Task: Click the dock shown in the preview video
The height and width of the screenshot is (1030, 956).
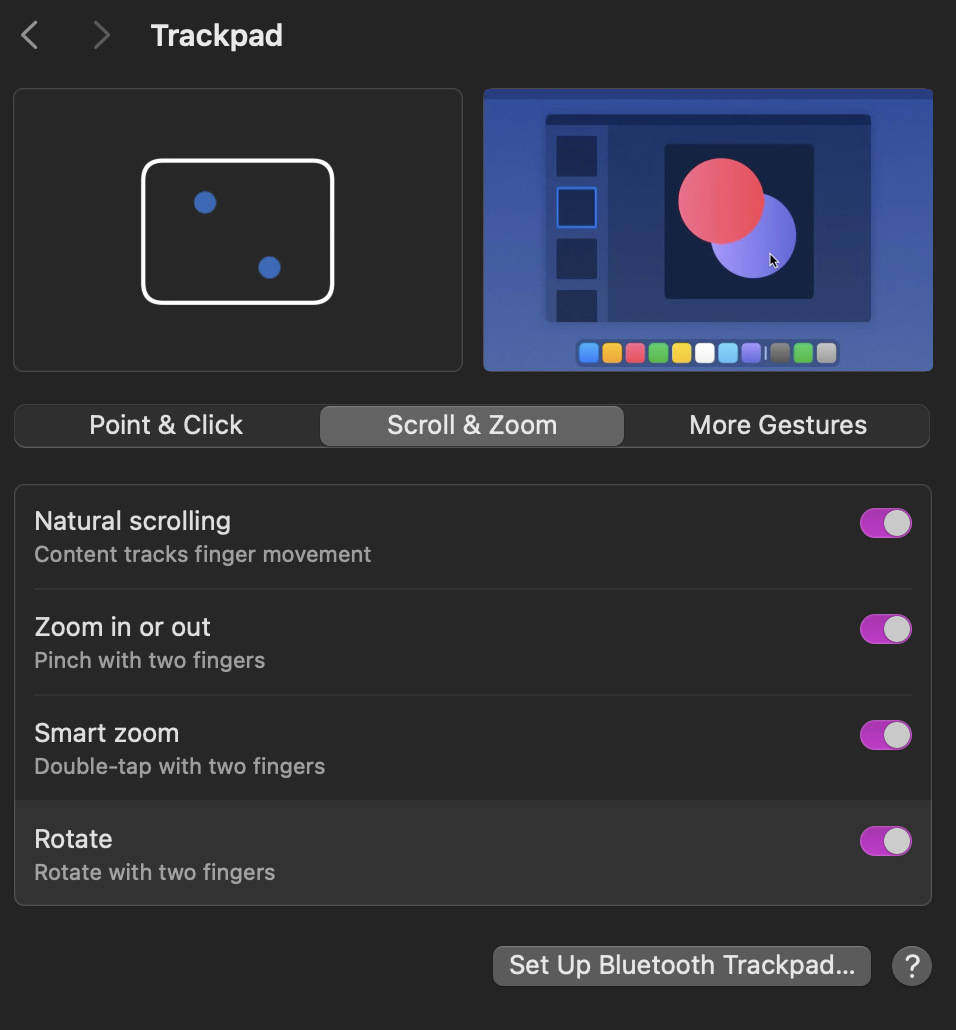Action: click(707, 353)
